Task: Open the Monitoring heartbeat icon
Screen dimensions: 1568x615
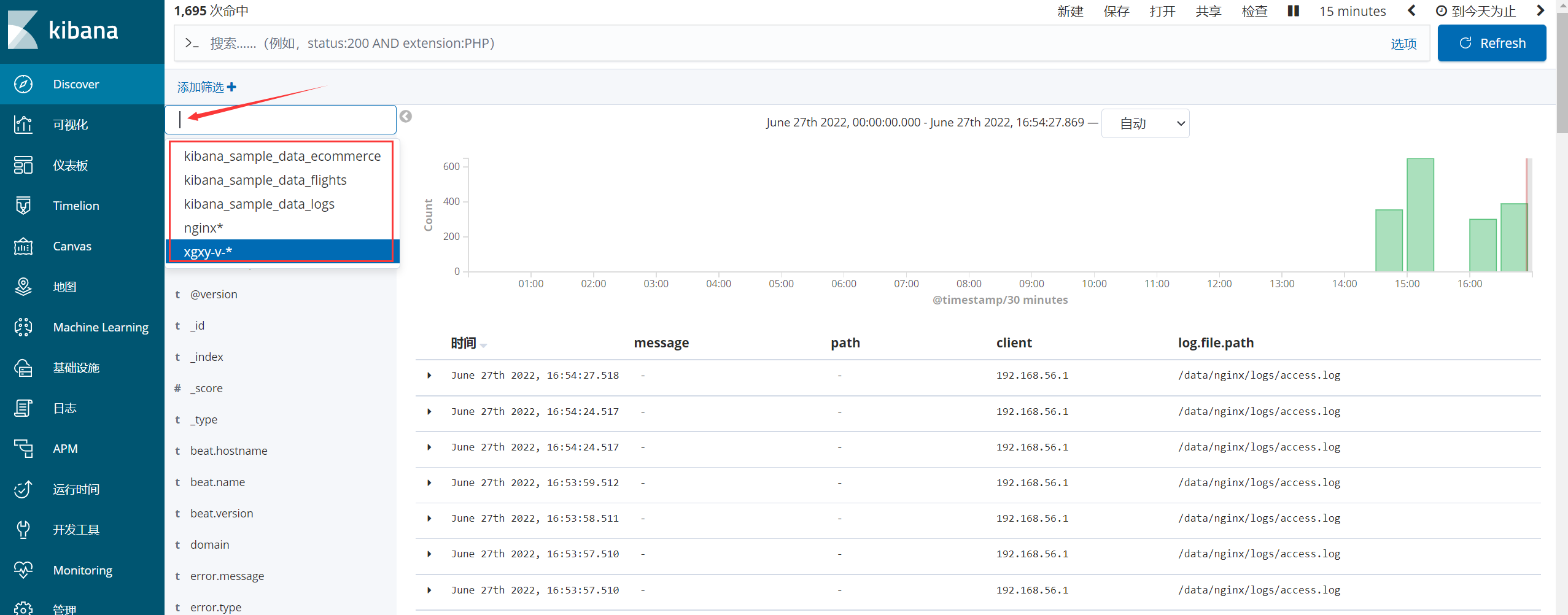Action: pyautogui.click(x=23, y=570)
